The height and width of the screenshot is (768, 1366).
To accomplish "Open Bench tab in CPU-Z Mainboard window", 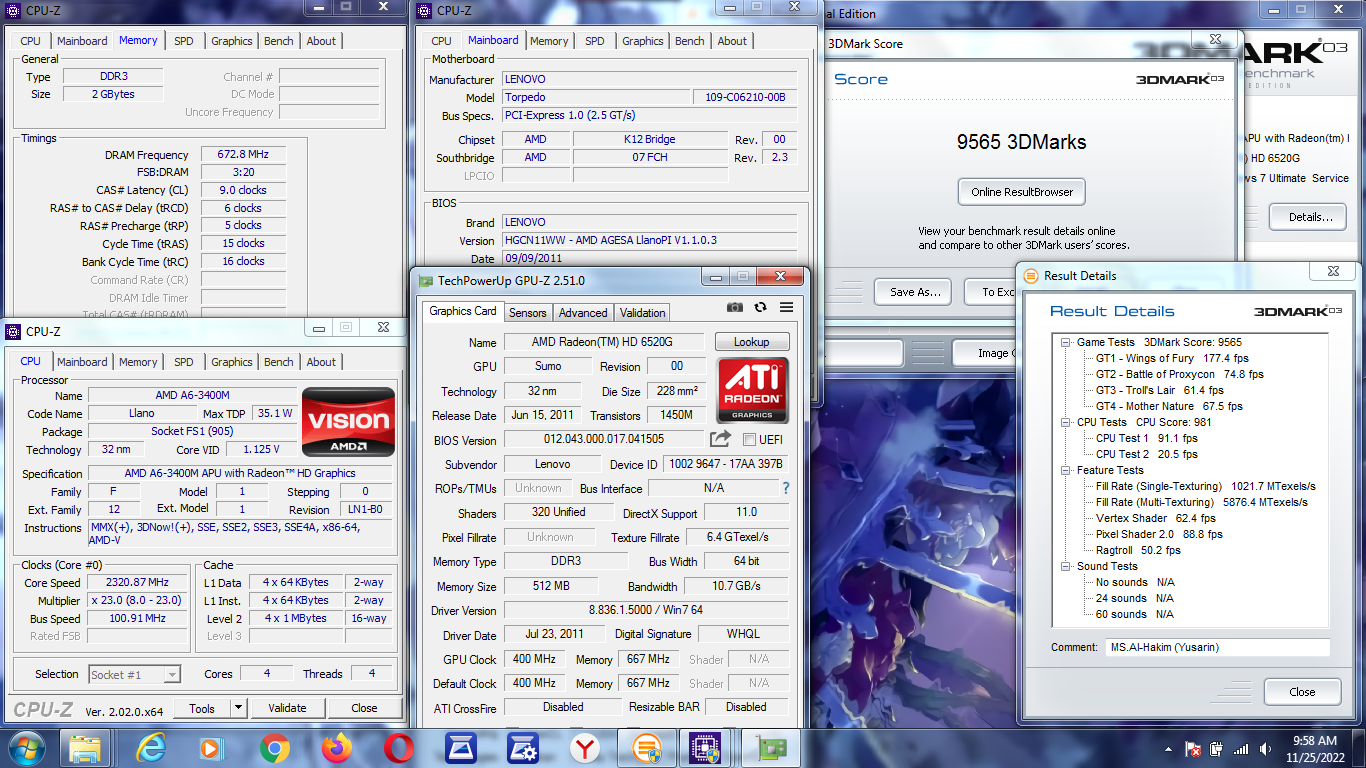I will coord(690,41).
